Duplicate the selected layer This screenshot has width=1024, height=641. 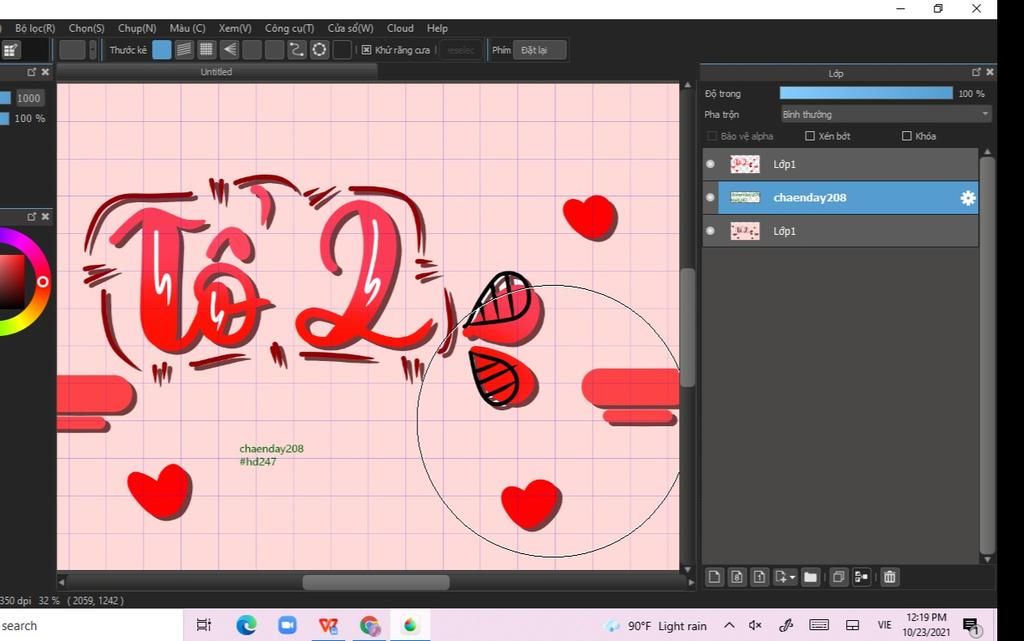pos(839,577)
